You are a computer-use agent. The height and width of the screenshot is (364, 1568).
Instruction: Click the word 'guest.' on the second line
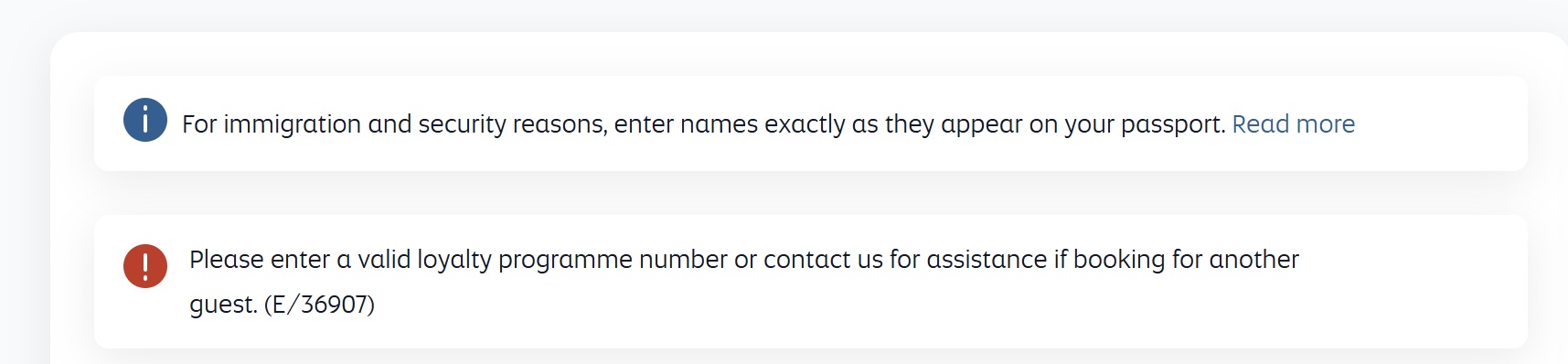tap(223, 305)
